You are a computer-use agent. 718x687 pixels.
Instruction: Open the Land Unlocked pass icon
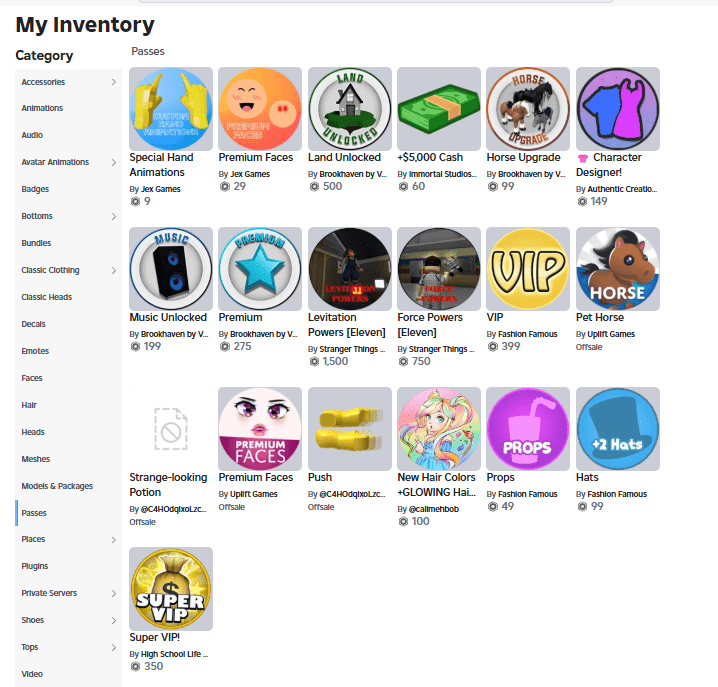pos(350,109)
